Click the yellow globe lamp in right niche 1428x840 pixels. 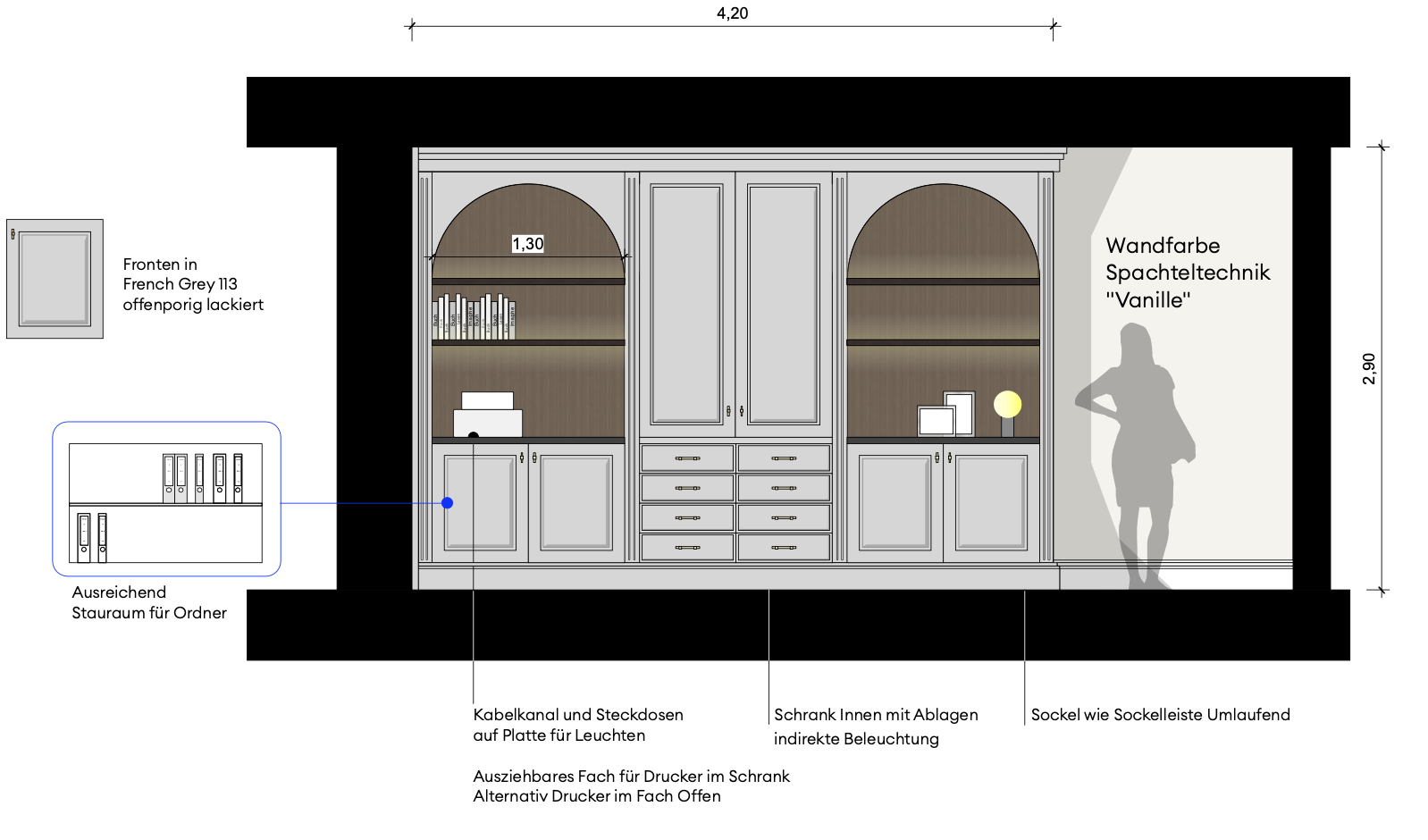coord(1007,405)
